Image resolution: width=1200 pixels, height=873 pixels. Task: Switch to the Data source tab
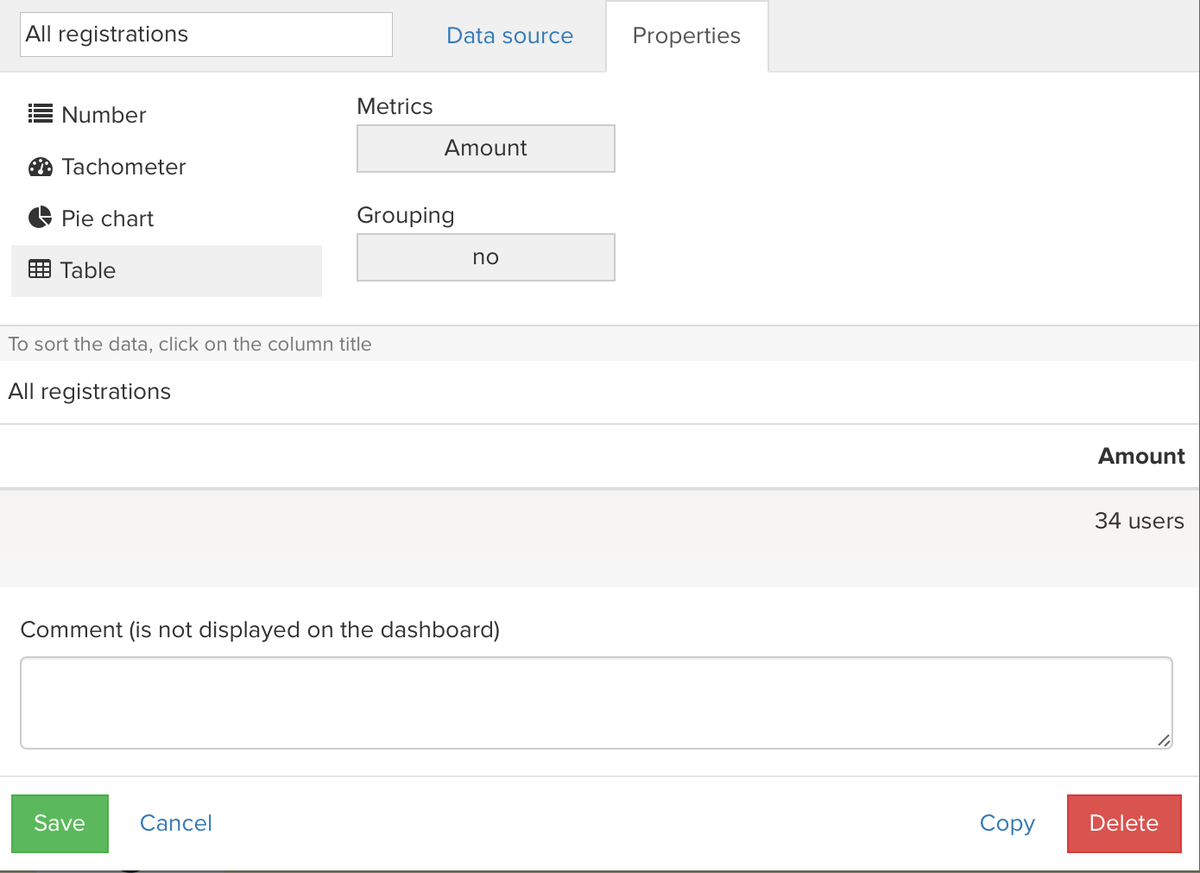(510, 36)
